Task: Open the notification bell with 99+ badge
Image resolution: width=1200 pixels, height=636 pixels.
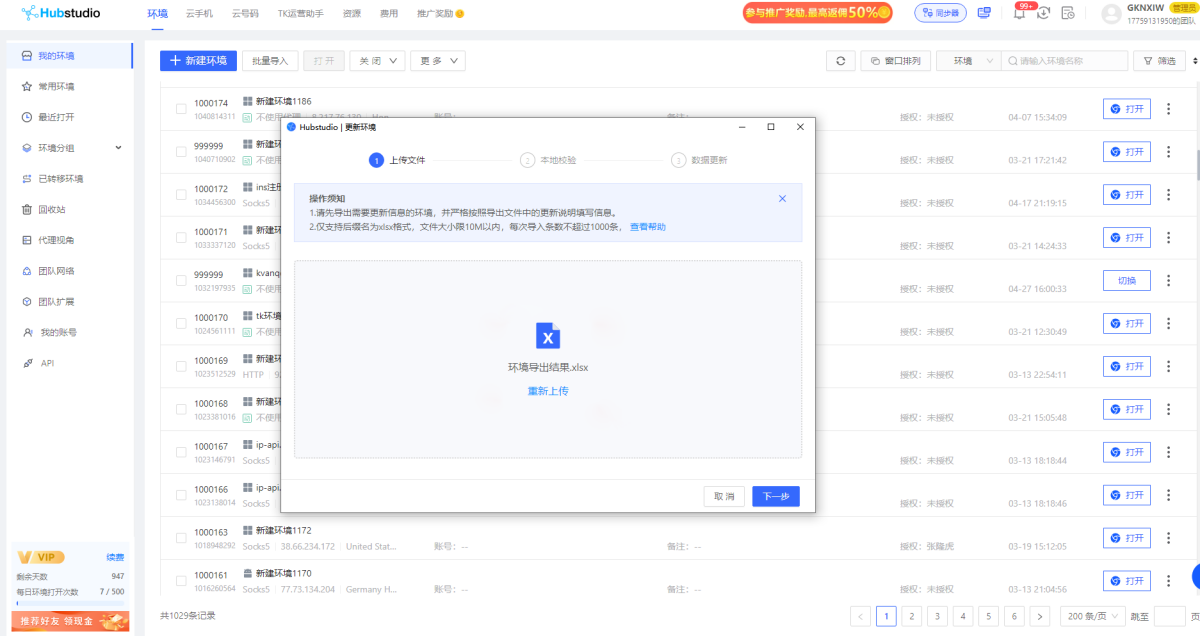Action: pyautogui.click(x=1021, y=12)
